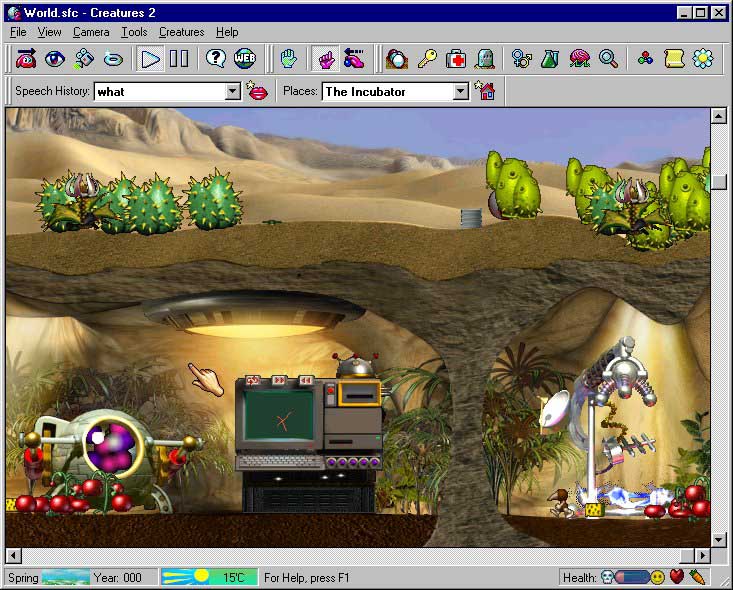
Task: Open the magnifying glass observation kit
Action: [608, 59]
